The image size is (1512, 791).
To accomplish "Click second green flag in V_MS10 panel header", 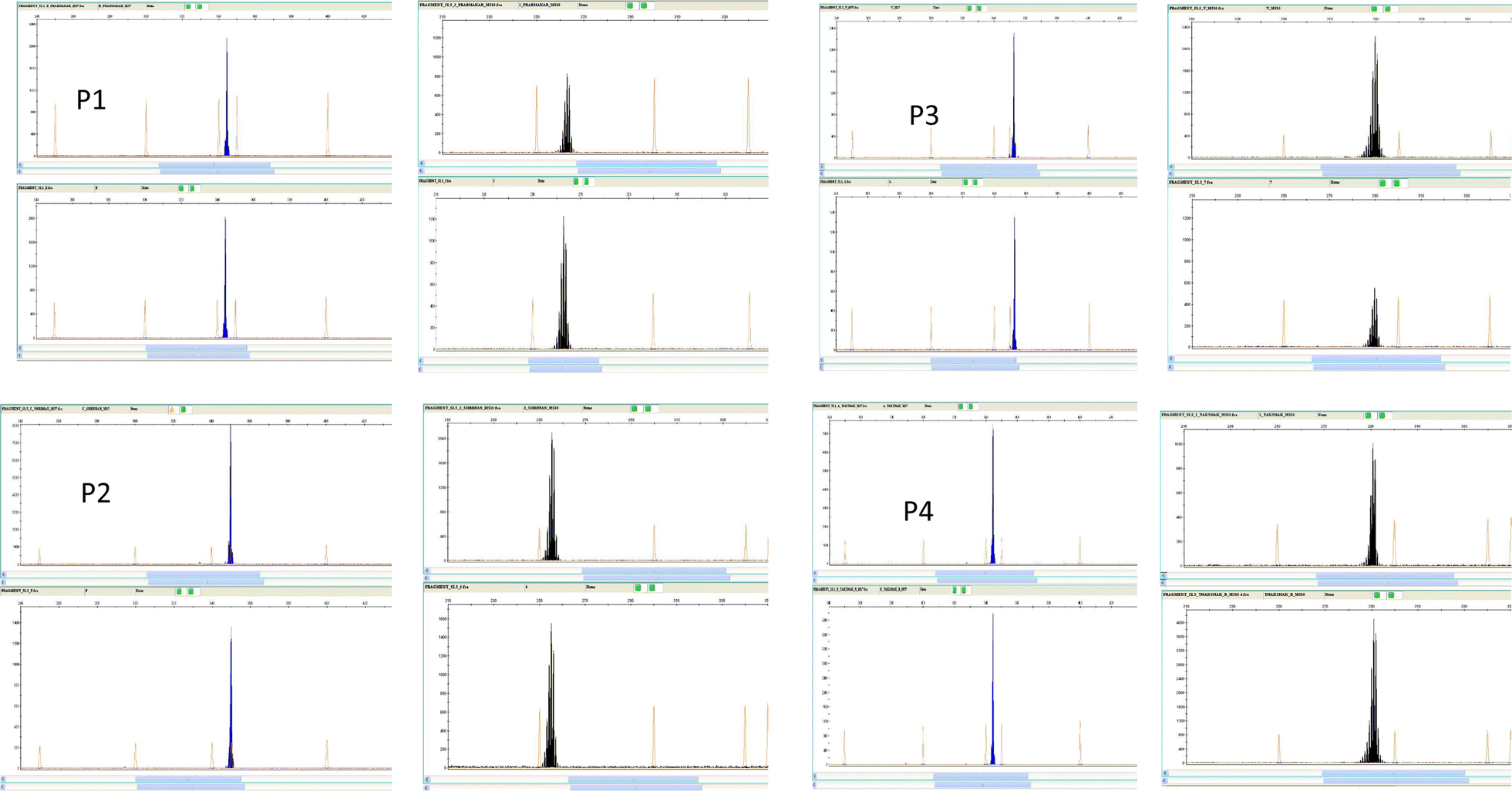I will point(1388,9).
